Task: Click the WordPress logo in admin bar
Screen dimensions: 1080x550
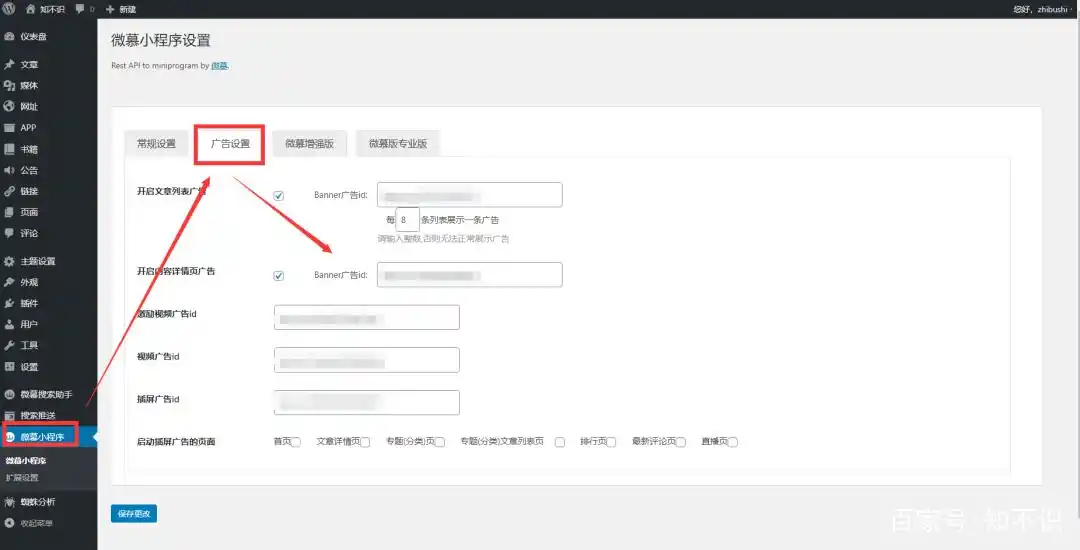Action: pyautogui.click(x=9, y=8)
